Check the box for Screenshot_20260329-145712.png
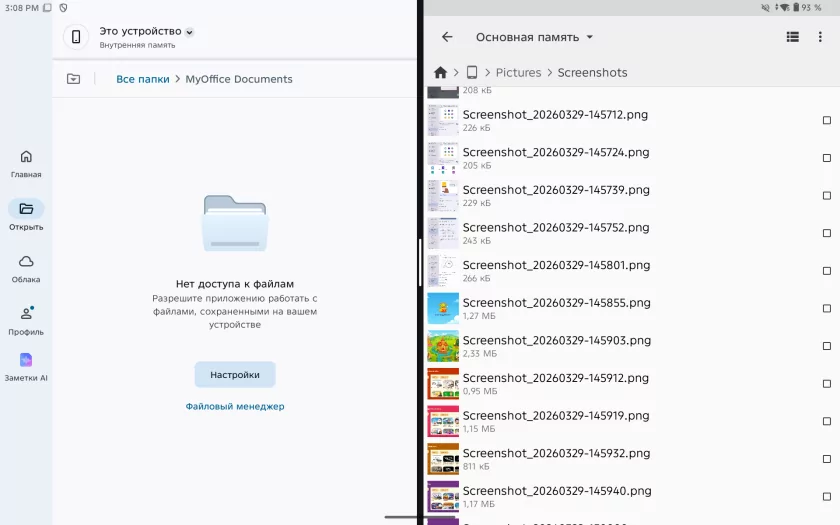840x525 pixels. 826,120
